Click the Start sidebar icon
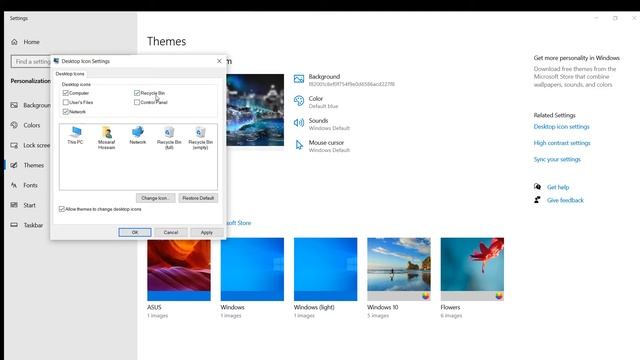The height and width of the screenshot is (360, 640). [14, 205]
